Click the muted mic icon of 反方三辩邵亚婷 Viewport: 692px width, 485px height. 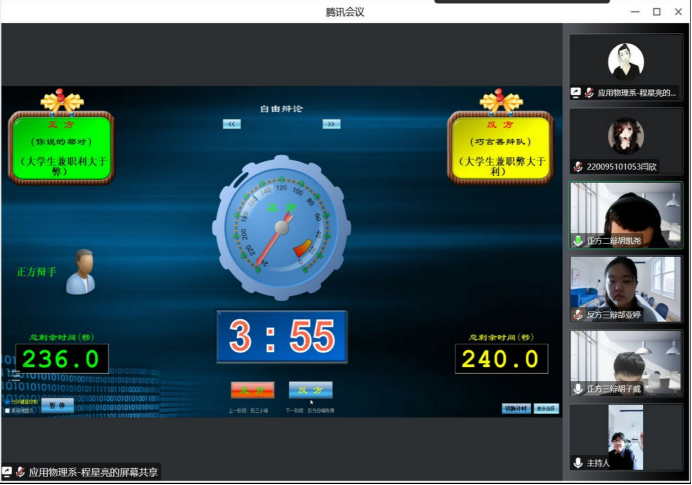pos(578,315)
